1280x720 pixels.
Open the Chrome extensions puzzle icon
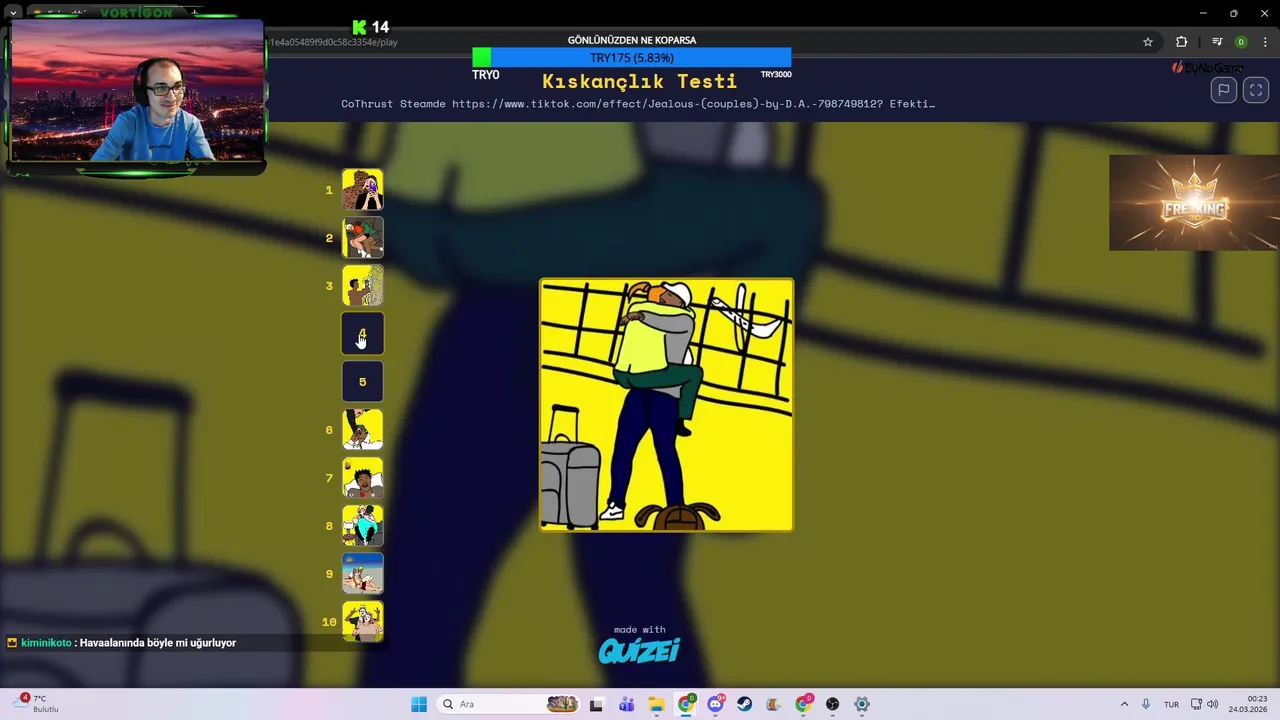[1181, 42]
